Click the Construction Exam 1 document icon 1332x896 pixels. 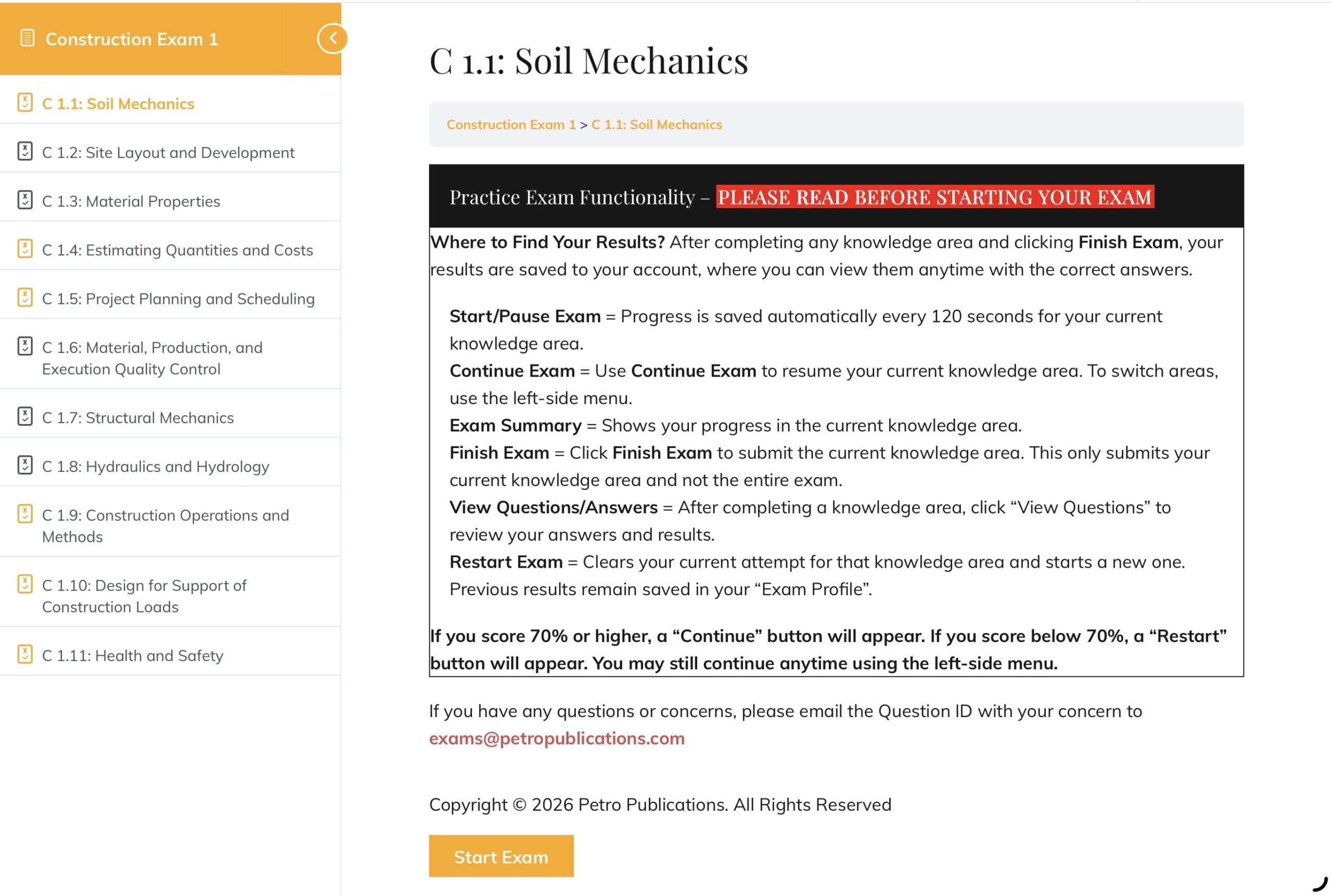[x=27, y=39]
